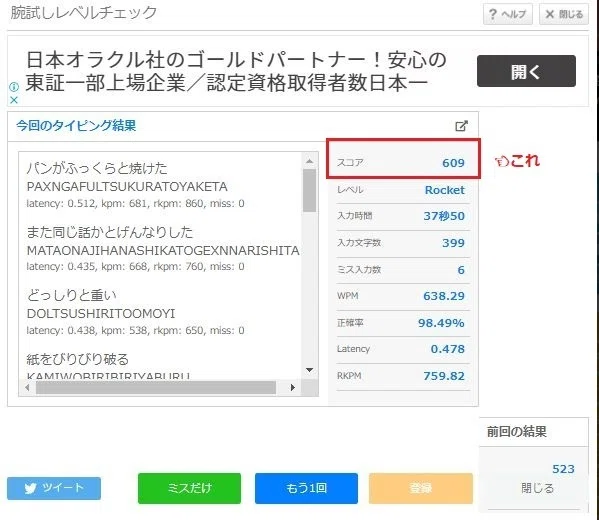Click the input time 37秒50
The image size is (599, 520).
(444, 216)
